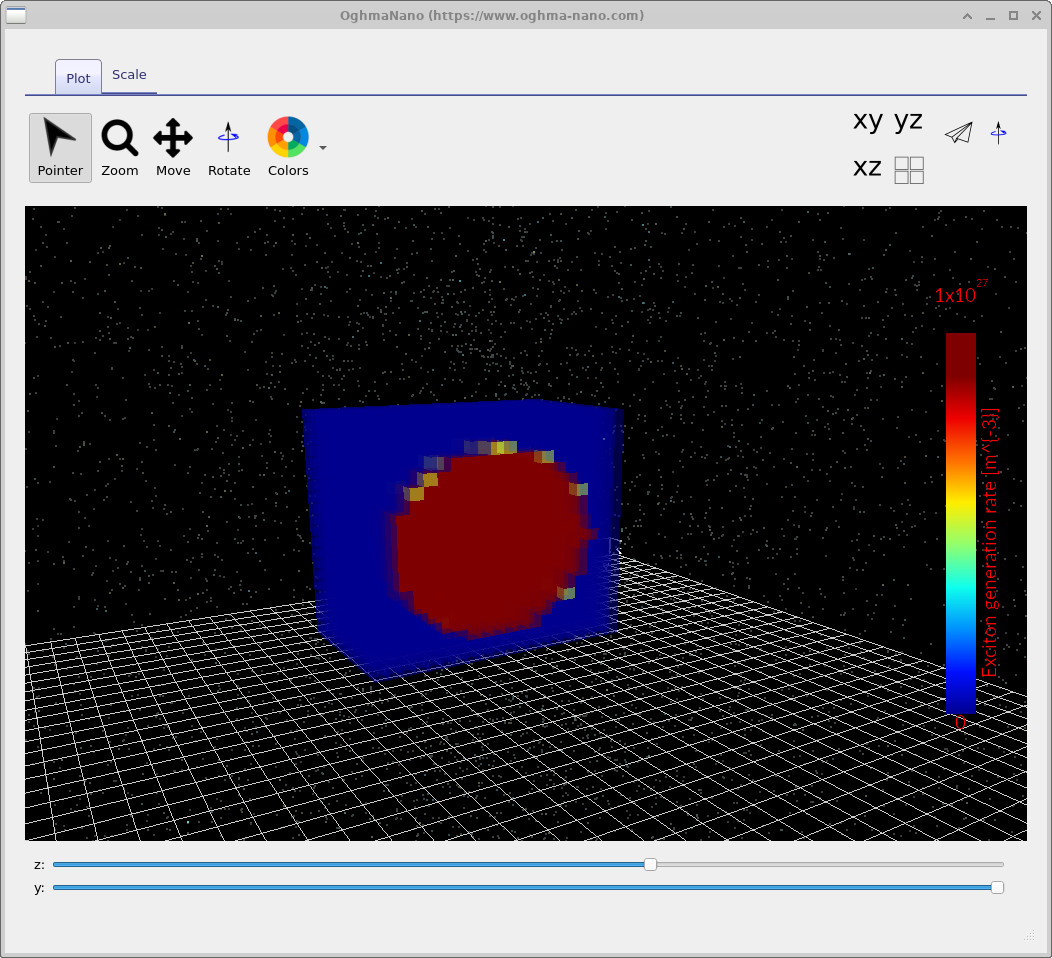The image size is (1052, 958).
Task: Switch to the xy view
Action: [x=865, y=121]
